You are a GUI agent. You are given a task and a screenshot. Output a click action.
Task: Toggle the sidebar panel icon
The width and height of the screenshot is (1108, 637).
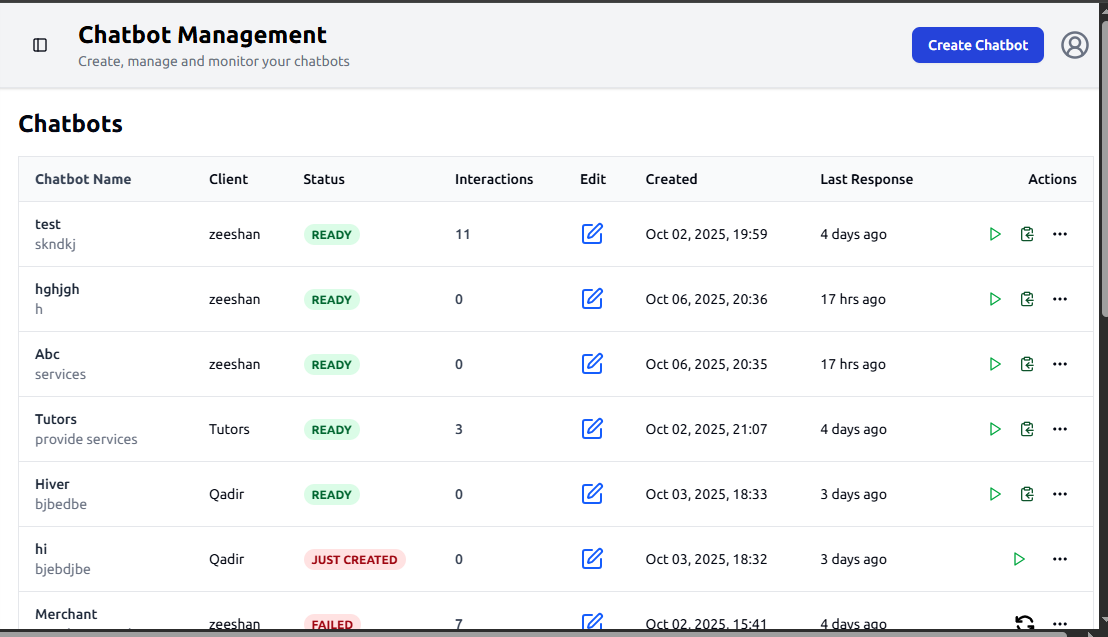(40, 45)
